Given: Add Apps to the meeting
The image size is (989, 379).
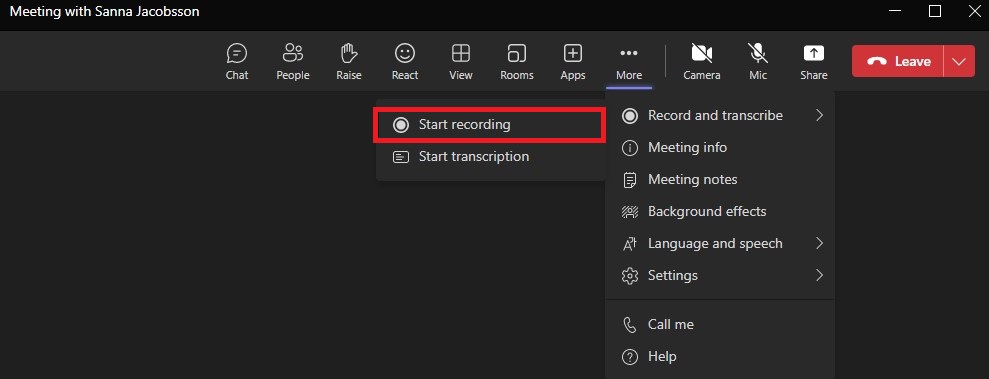Looking at the screenshot, I should [573, 62].
